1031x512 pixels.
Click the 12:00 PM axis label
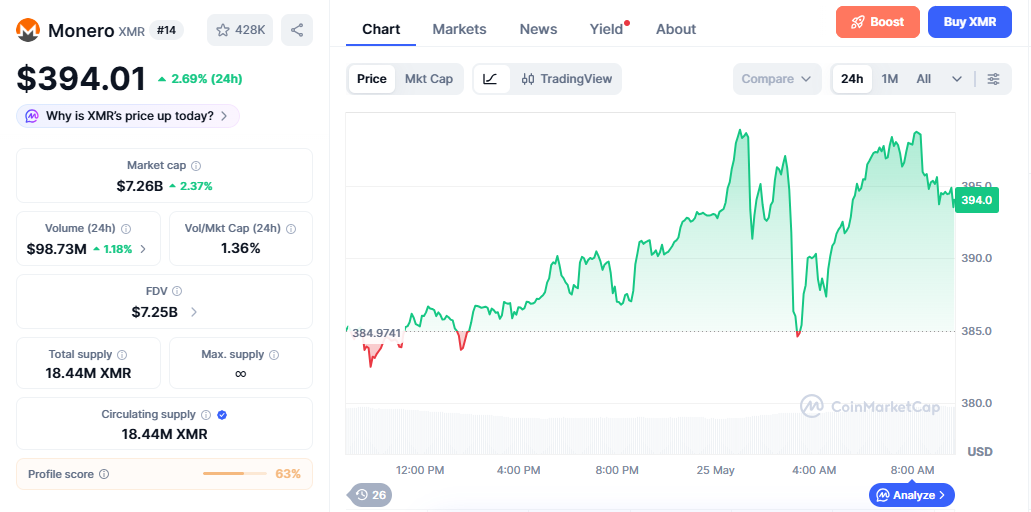pos(420,471)
